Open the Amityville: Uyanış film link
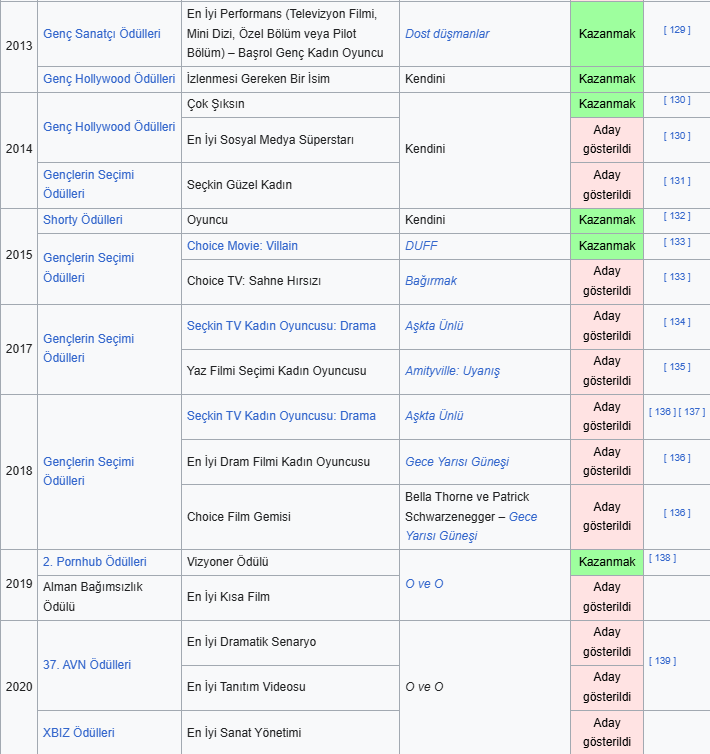The image size is (710, 754). (x=452, y=371)
